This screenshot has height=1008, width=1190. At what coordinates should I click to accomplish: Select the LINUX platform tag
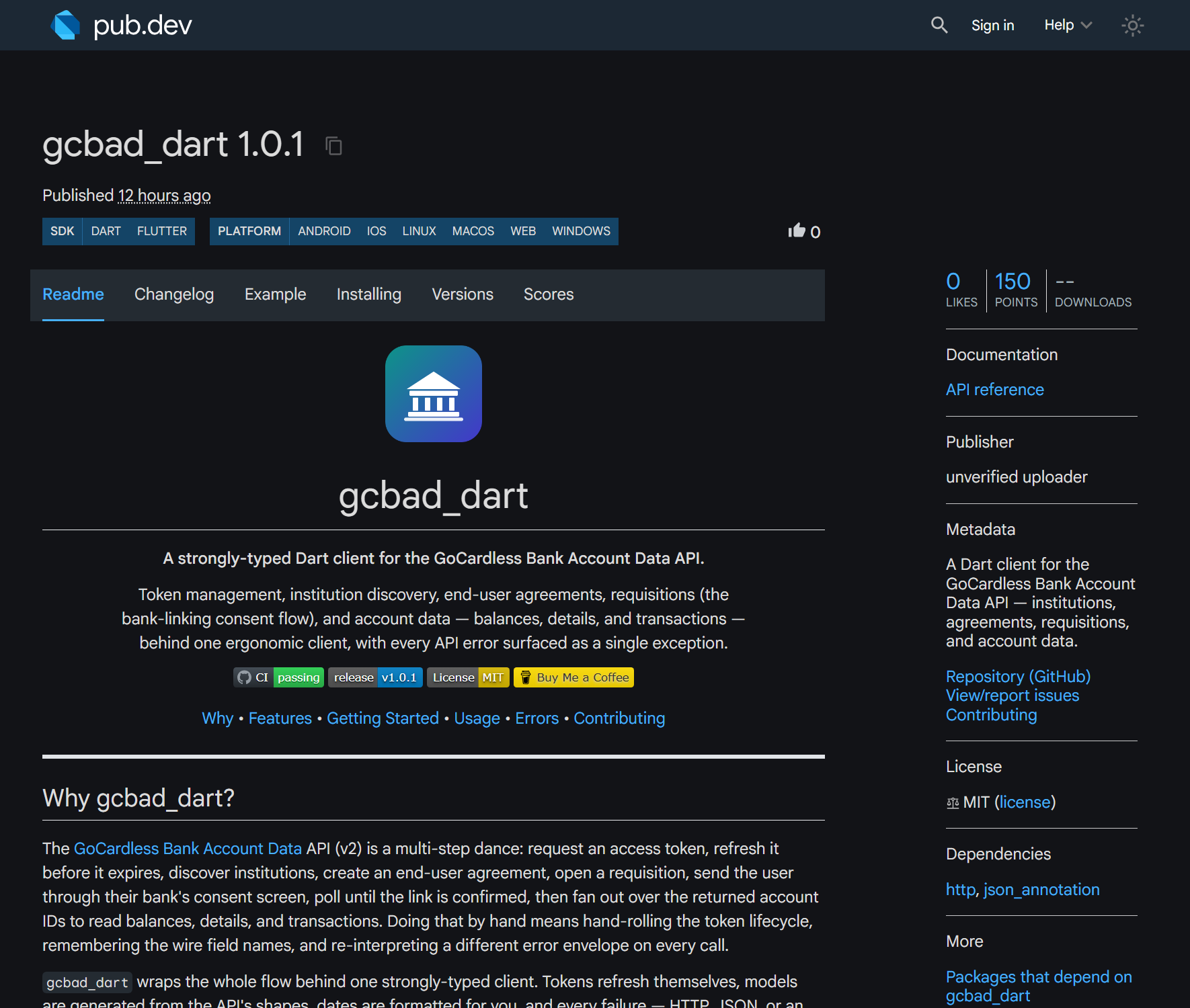click(x=420, y=231)
